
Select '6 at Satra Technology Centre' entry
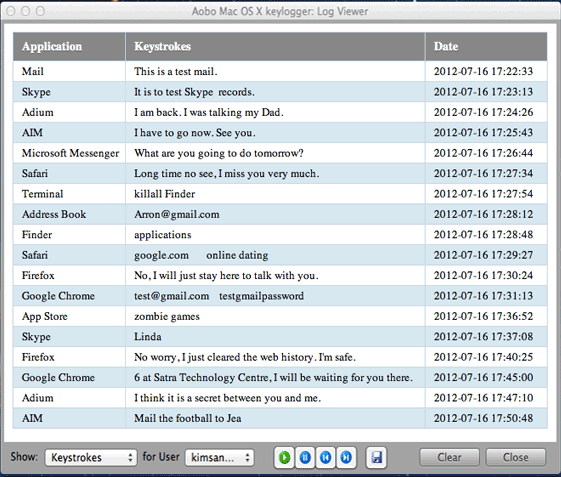click(x=273, y=378)
